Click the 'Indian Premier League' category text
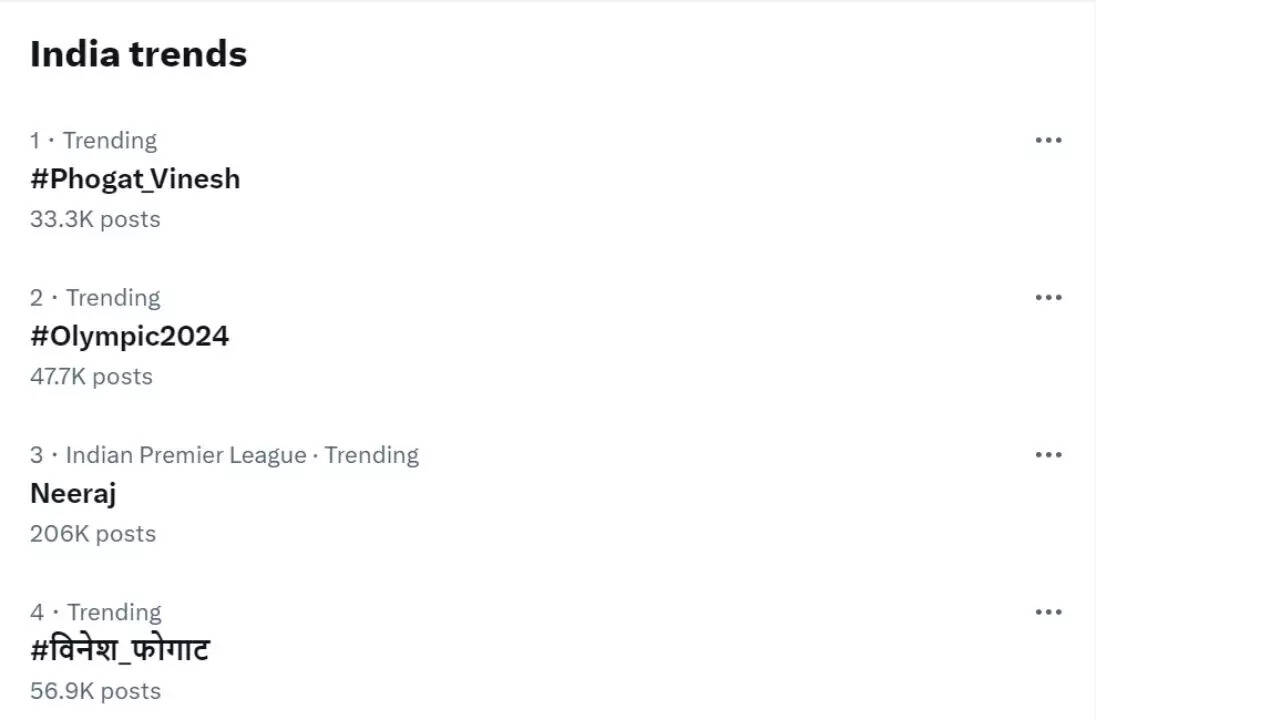Viewport: 1280px width, 720px height. pos(186,455)
